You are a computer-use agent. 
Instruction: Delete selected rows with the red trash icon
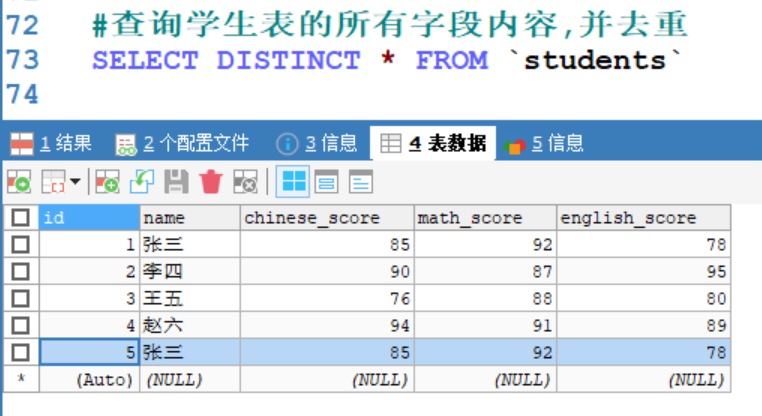tap(211, 182)
